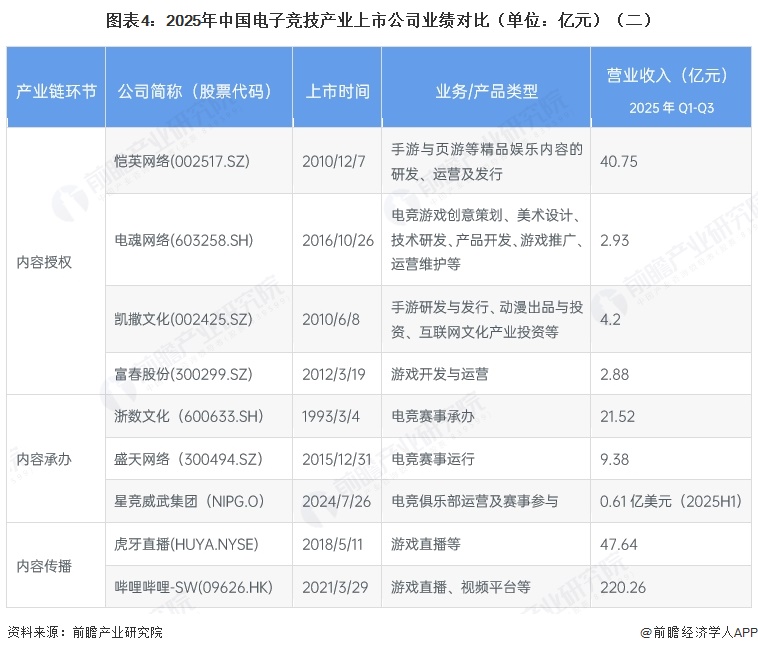This screenshot has width=758, height=653.
Task: Click 手游与页游等精品娱乐内容 business description
Action: [486, 161]
